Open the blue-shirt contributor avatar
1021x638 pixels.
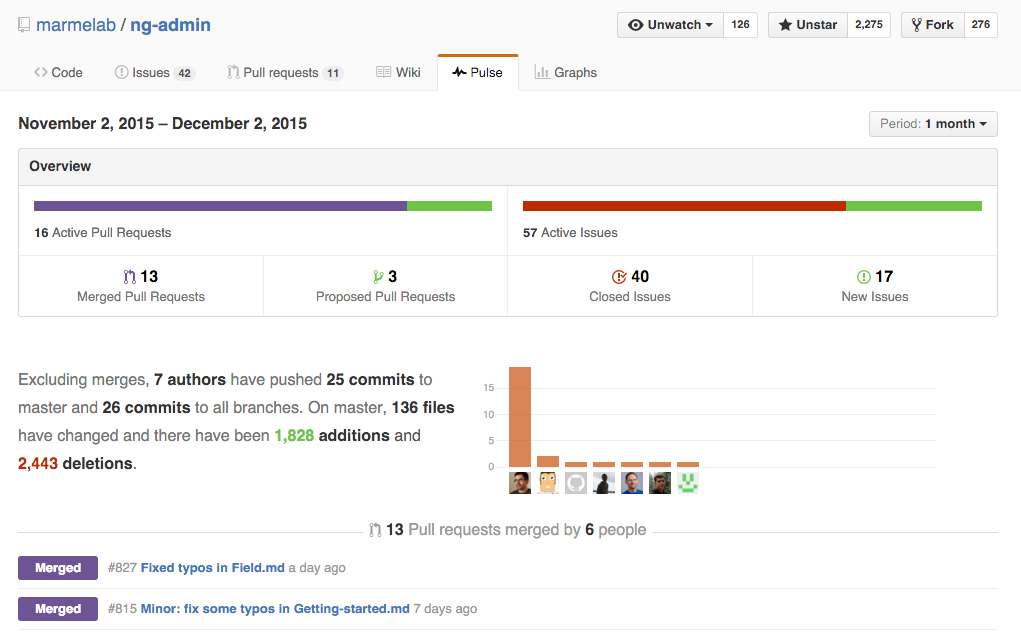[x=632, y=483]
